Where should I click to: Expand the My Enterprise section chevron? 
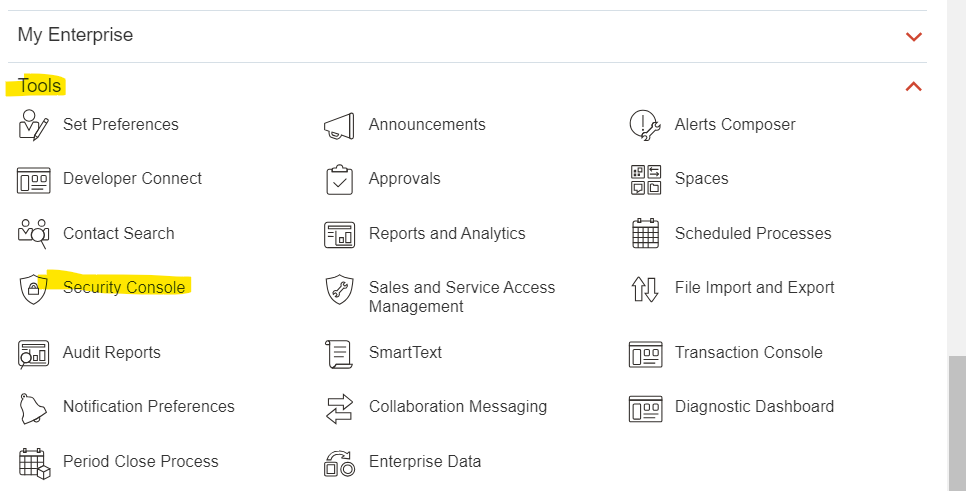(914, 36)
